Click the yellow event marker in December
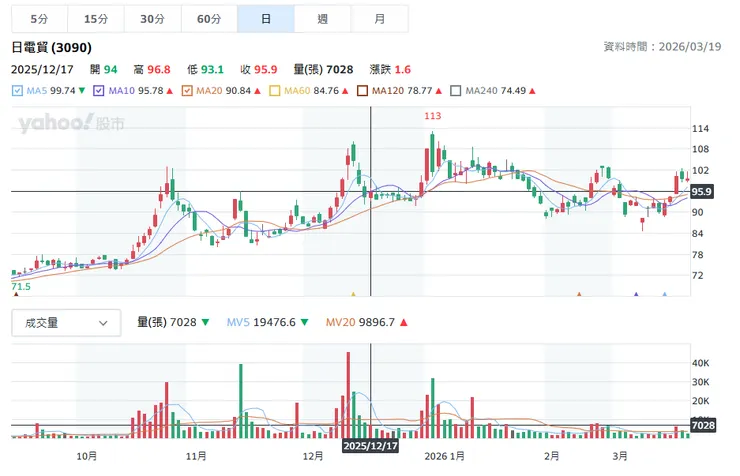Image resolution: width=740 pixels, height=476 pixels. tap(353, 294)
